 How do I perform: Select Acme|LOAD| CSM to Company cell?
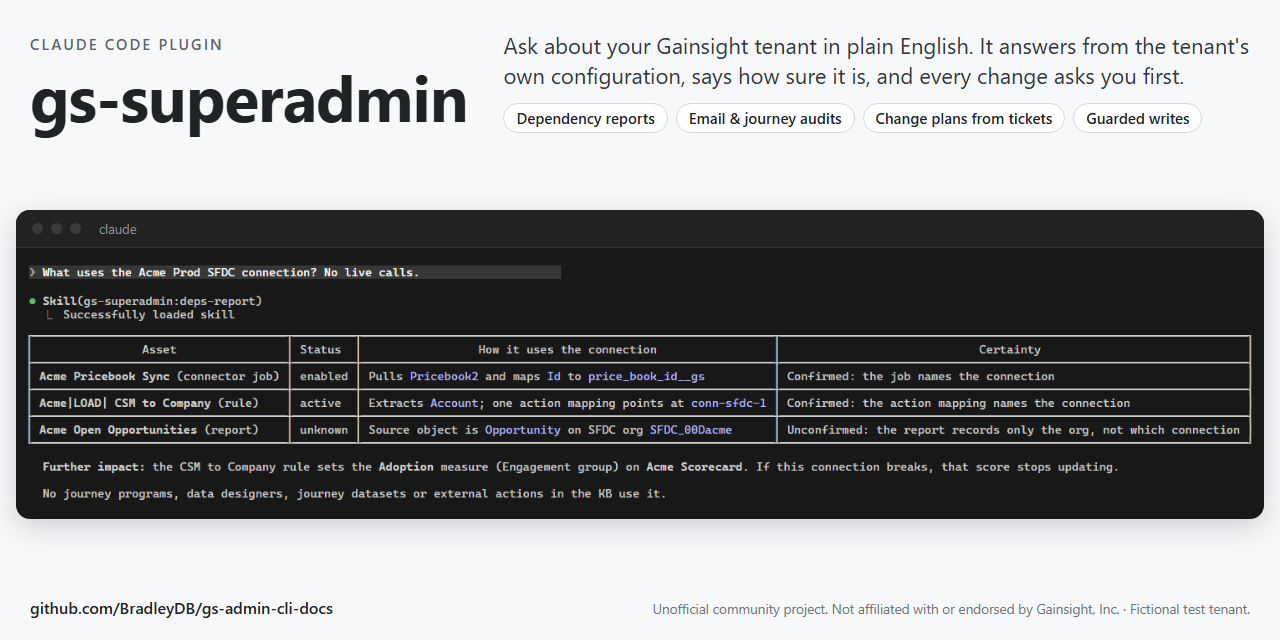[160, 403]
